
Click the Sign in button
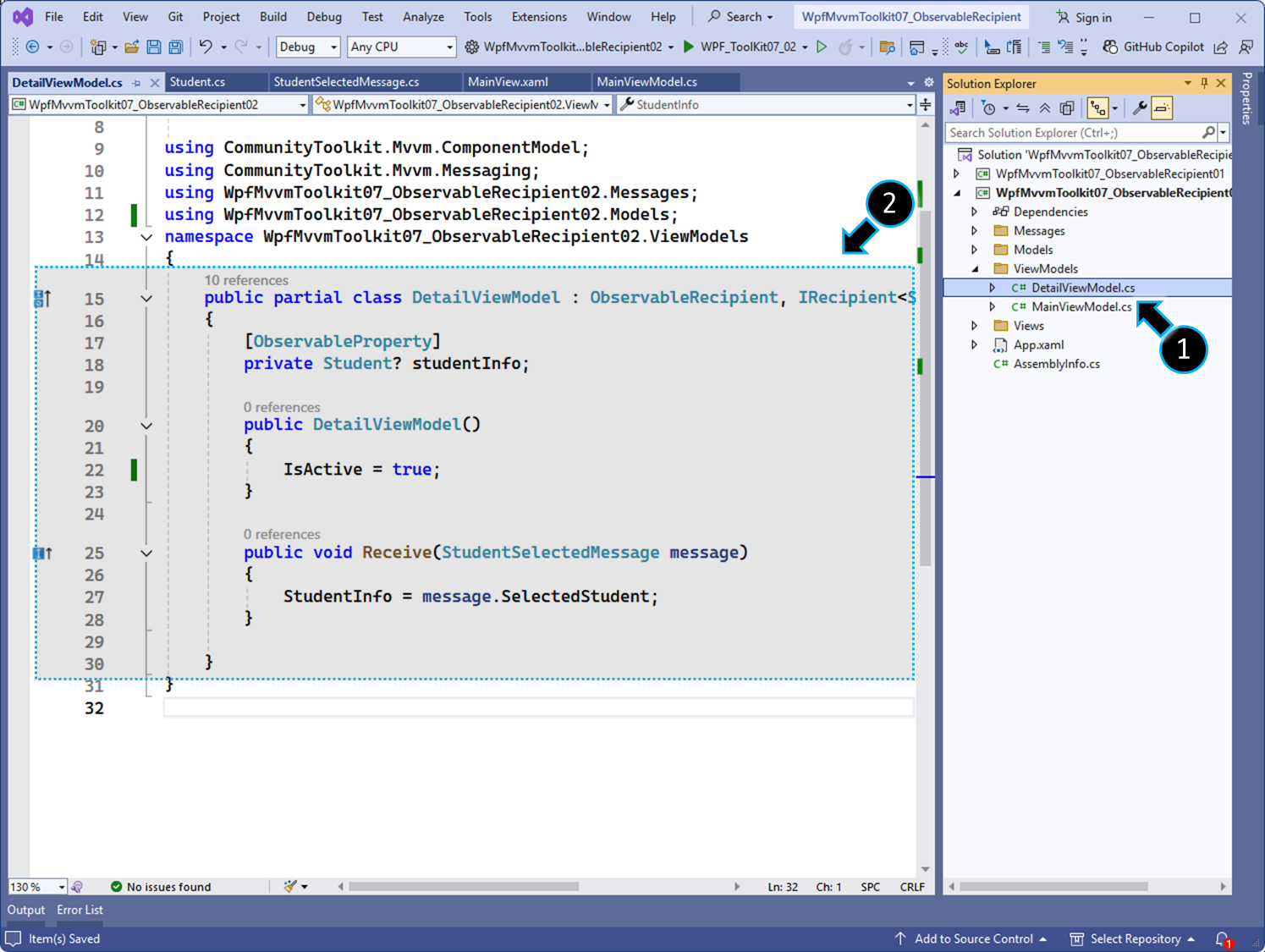(1084, 17)
